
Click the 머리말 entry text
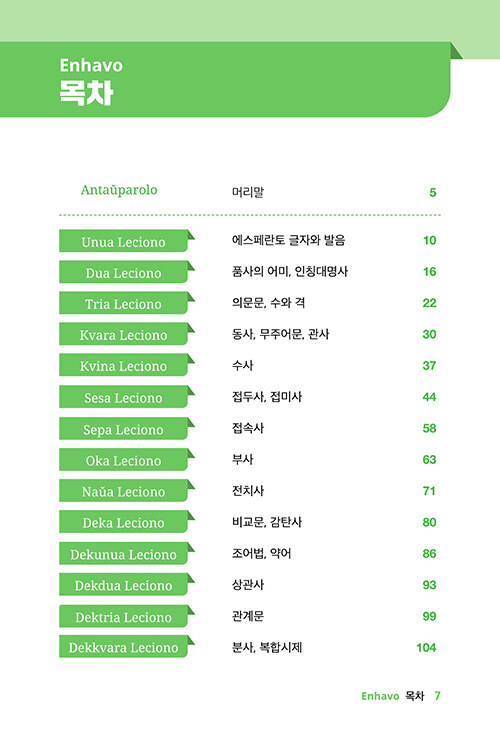click(248, 192)
